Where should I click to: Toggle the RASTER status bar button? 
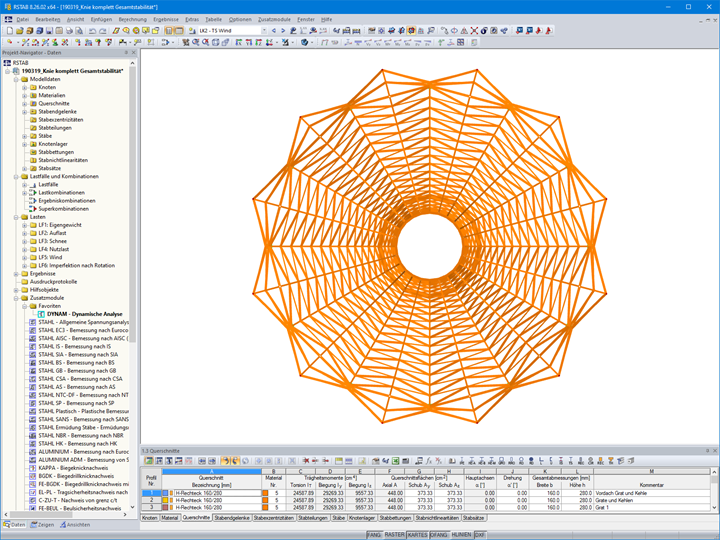394,535
